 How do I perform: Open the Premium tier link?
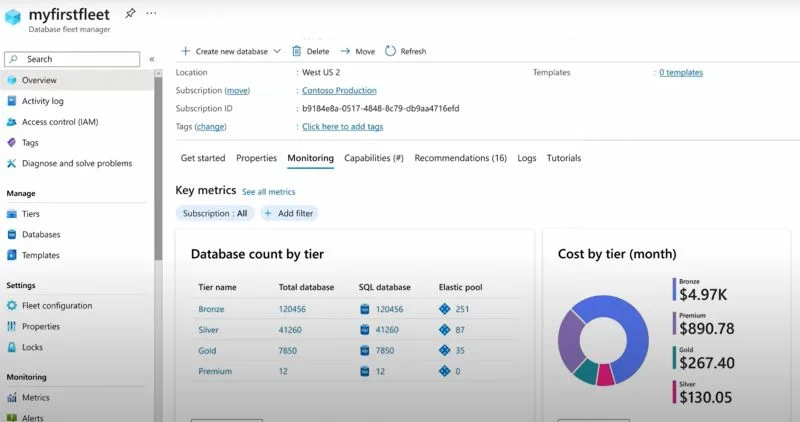tap(215, 371)
